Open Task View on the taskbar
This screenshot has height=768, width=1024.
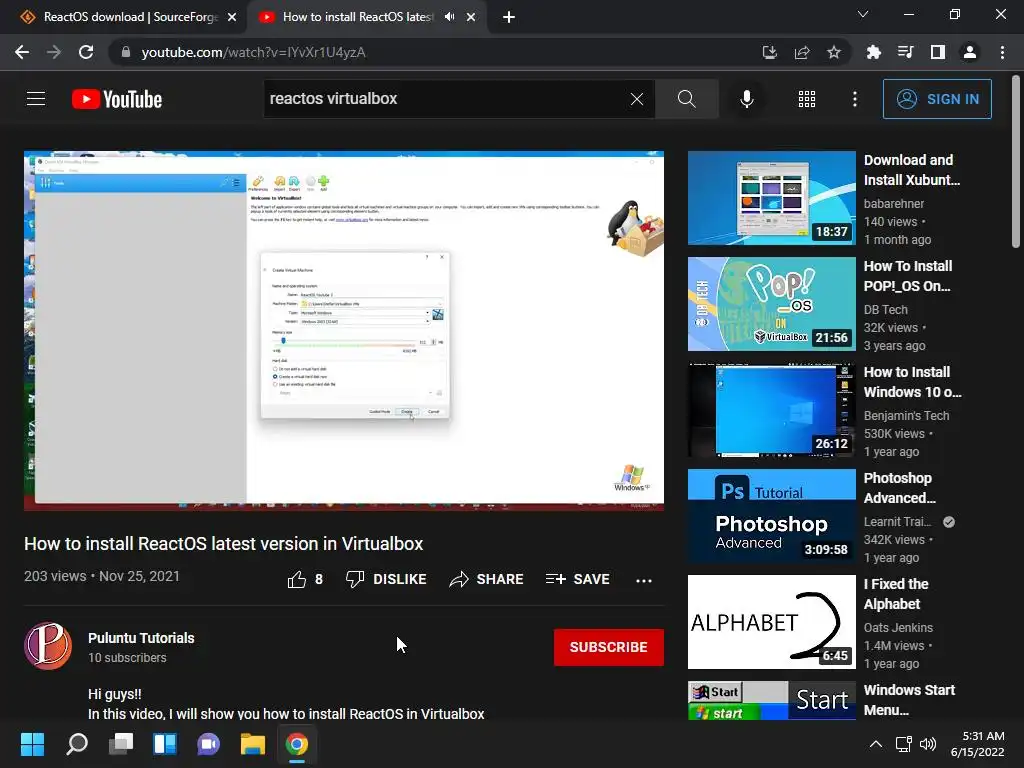121,744
